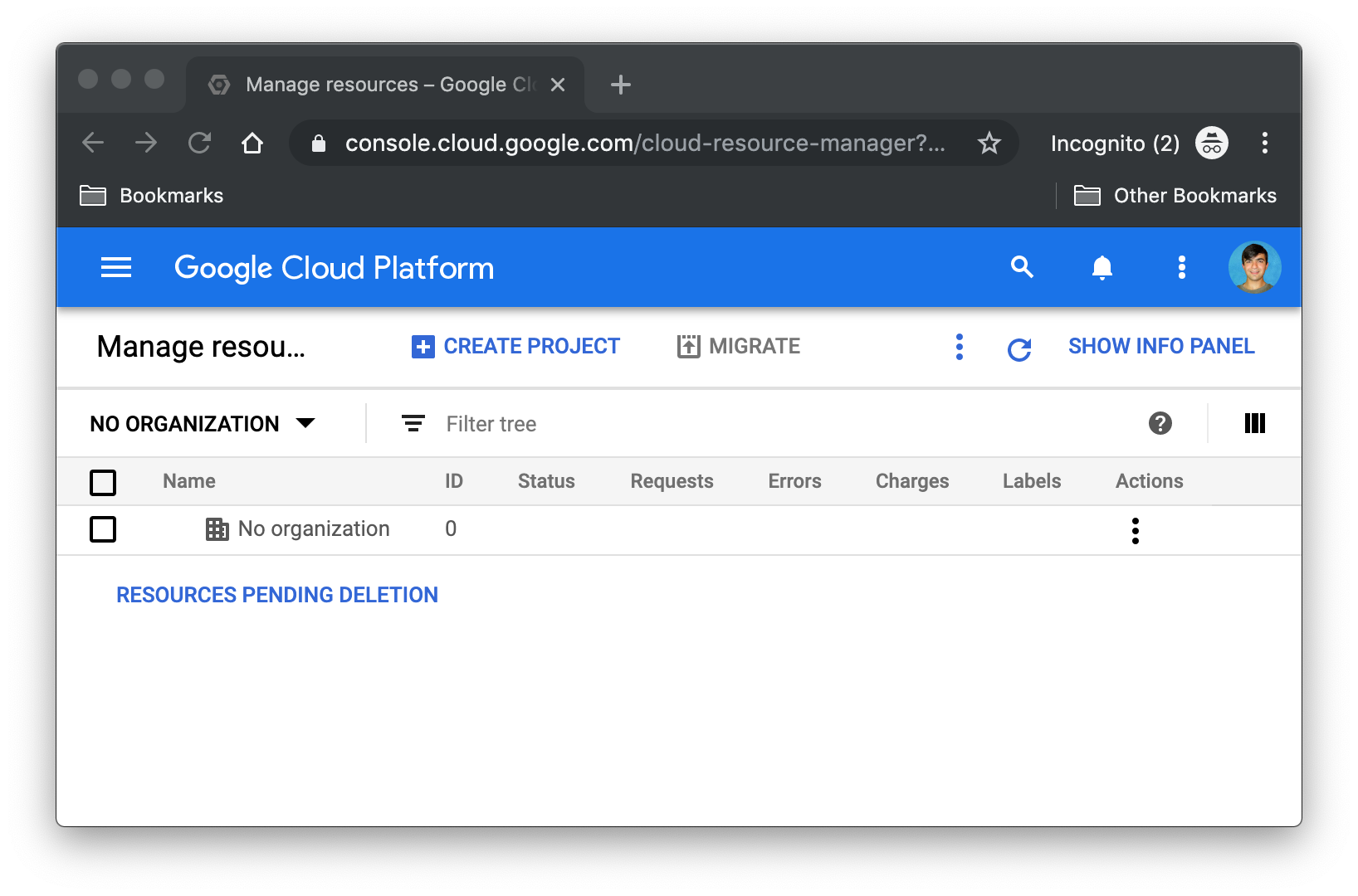Click the browser back arrow
This screenshot has width=1358, height=896.
point(93,143)
